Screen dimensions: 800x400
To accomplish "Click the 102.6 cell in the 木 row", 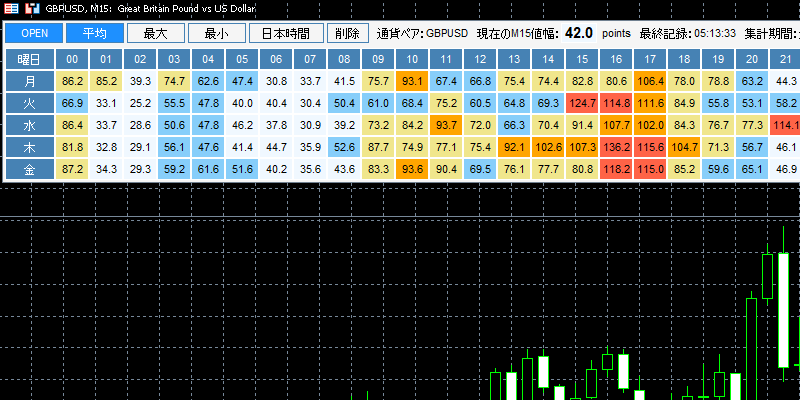I will click(x=548, y=147).
